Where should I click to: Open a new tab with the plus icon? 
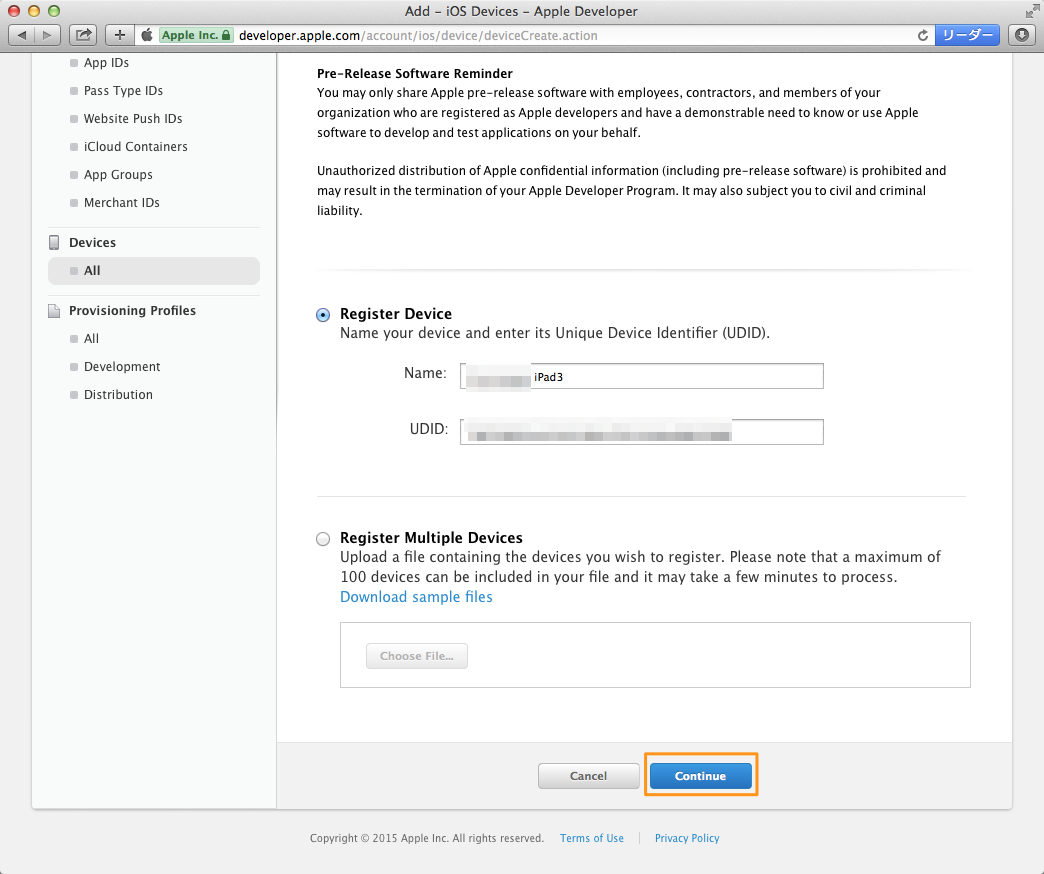(x=118, y=34)
